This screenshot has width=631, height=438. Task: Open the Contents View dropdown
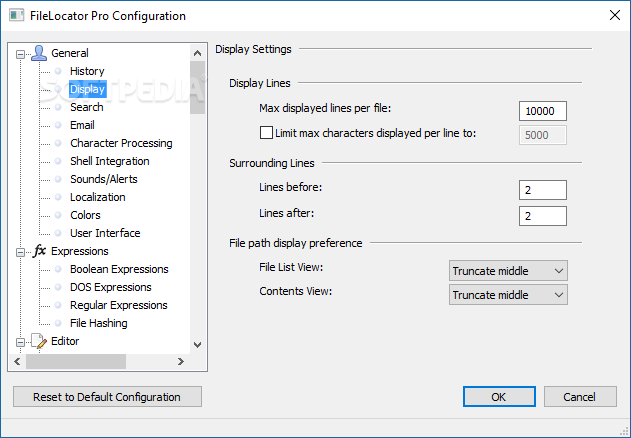(x=508, y=295)
